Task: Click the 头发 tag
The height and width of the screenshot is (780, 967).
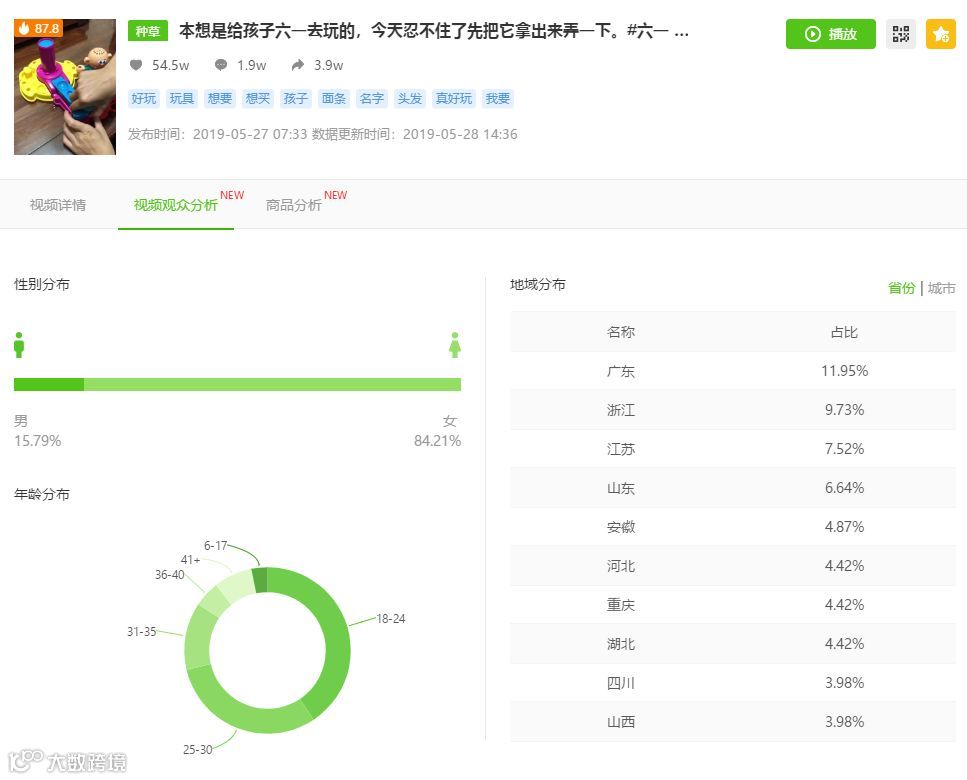Action: click(x=409, y=99)
